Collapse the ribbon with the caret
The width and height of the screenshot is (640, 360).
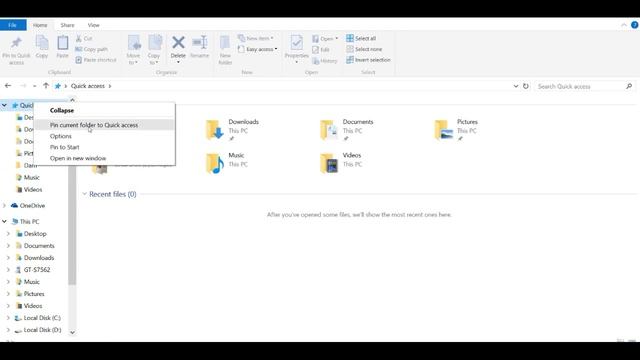click(x=624, y=25)
